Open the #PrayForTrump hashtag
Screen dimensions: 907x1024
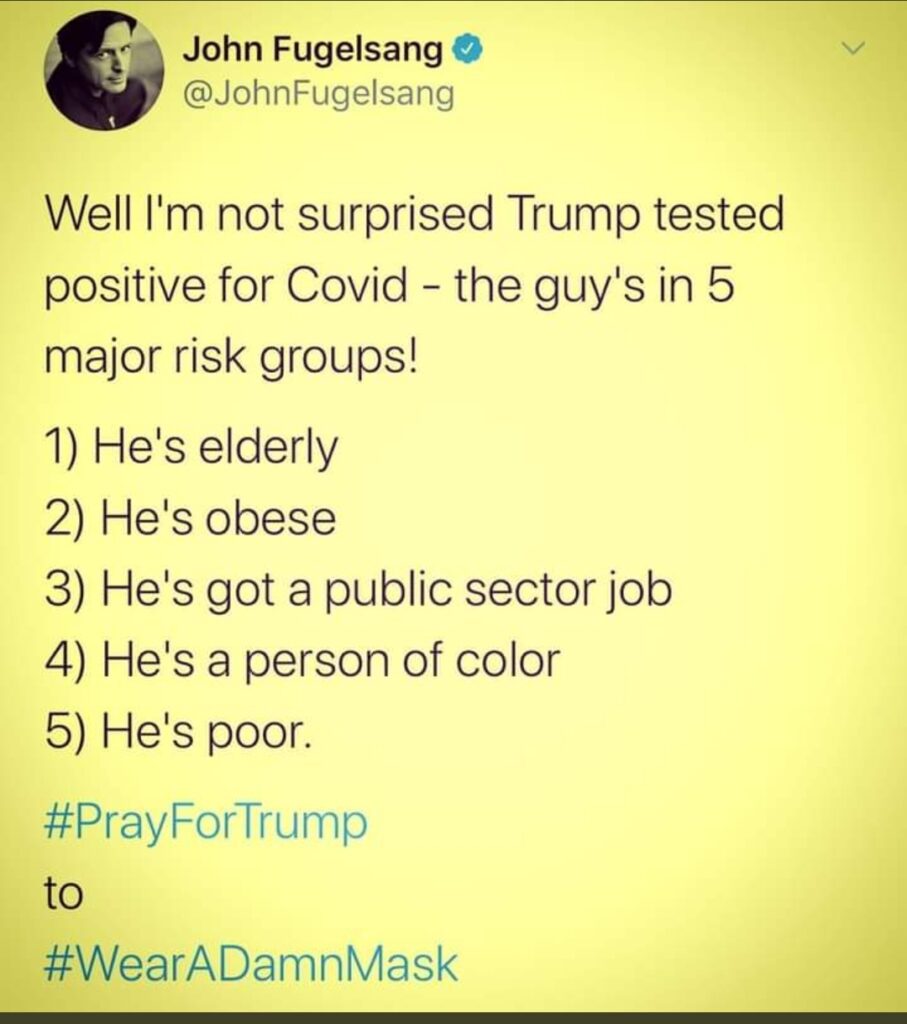pyautogui.click(x=206, y=823)
